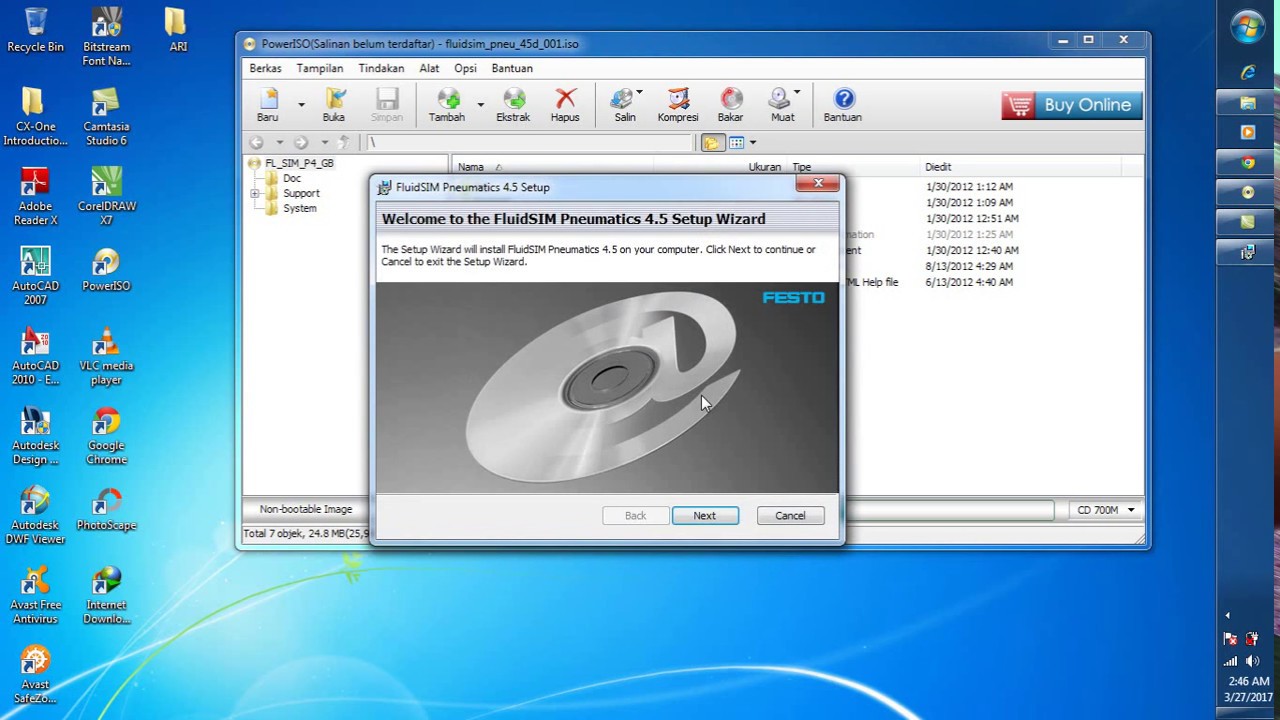Open the Berkas menu
The width and height of the screenshot is (1280, 720).
[265, 68]
